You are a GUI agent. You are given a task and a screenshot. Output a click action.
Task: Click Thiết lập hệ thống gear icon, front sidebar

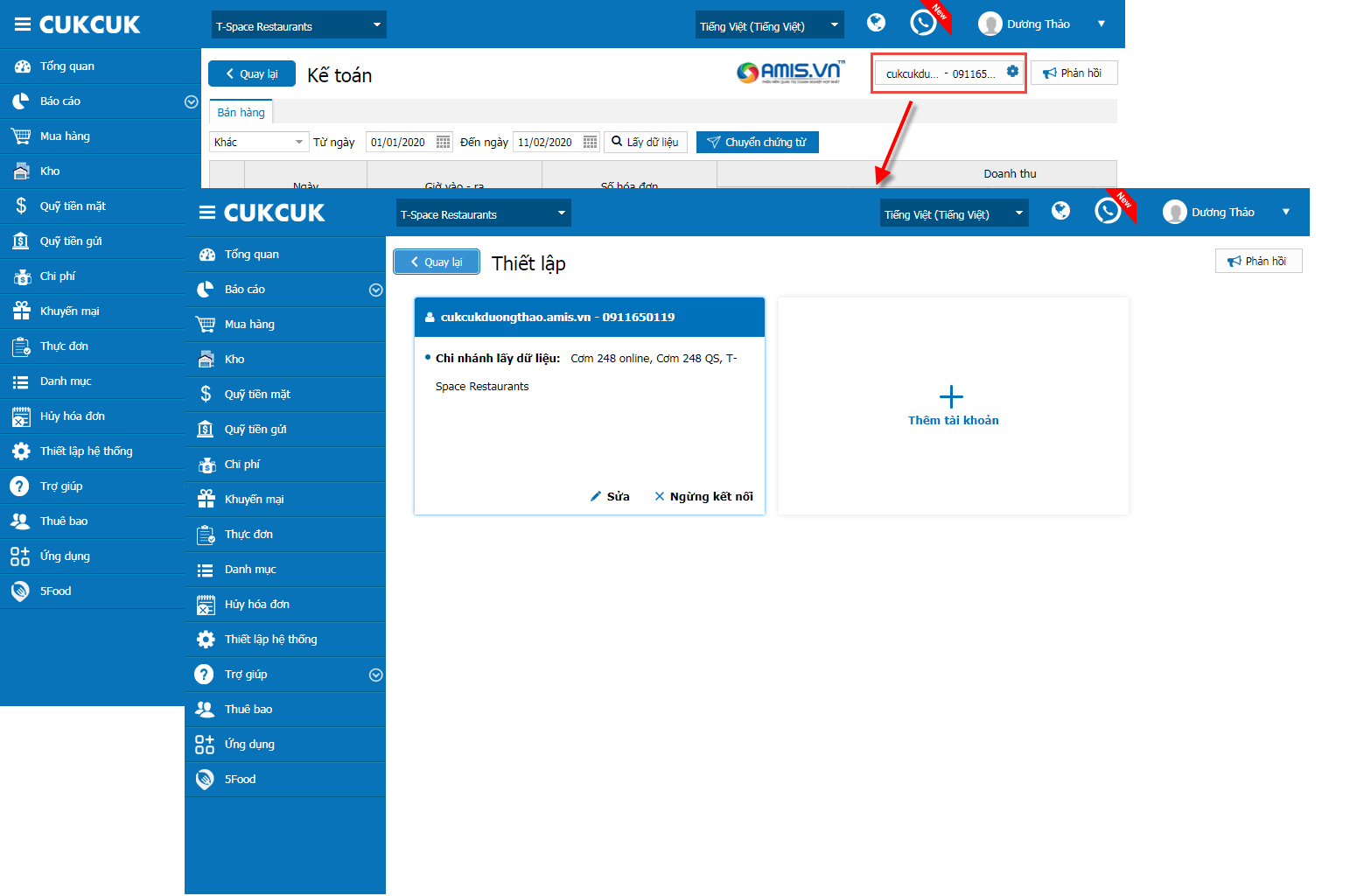[206, 639]
